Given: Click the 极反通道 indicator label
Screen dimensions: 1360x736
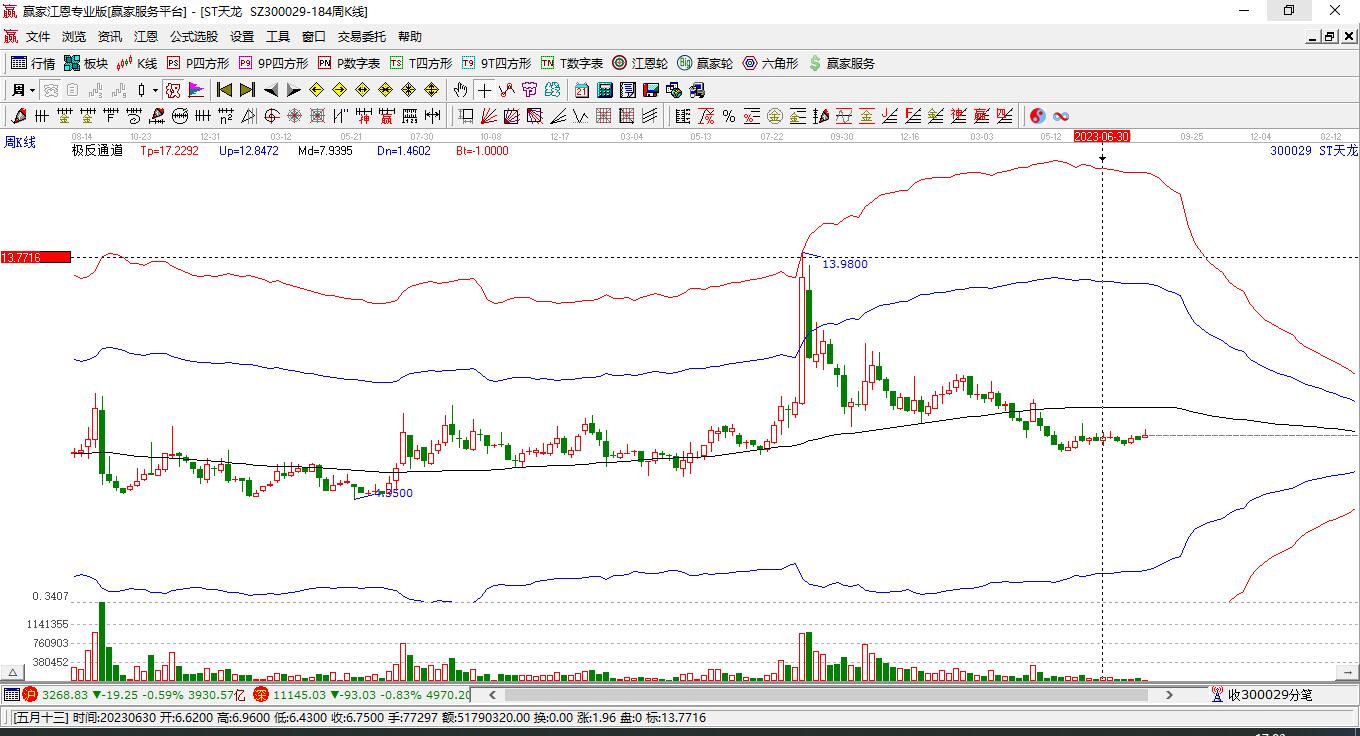Looking at the screenshot, I should click(x=97, y=151).
